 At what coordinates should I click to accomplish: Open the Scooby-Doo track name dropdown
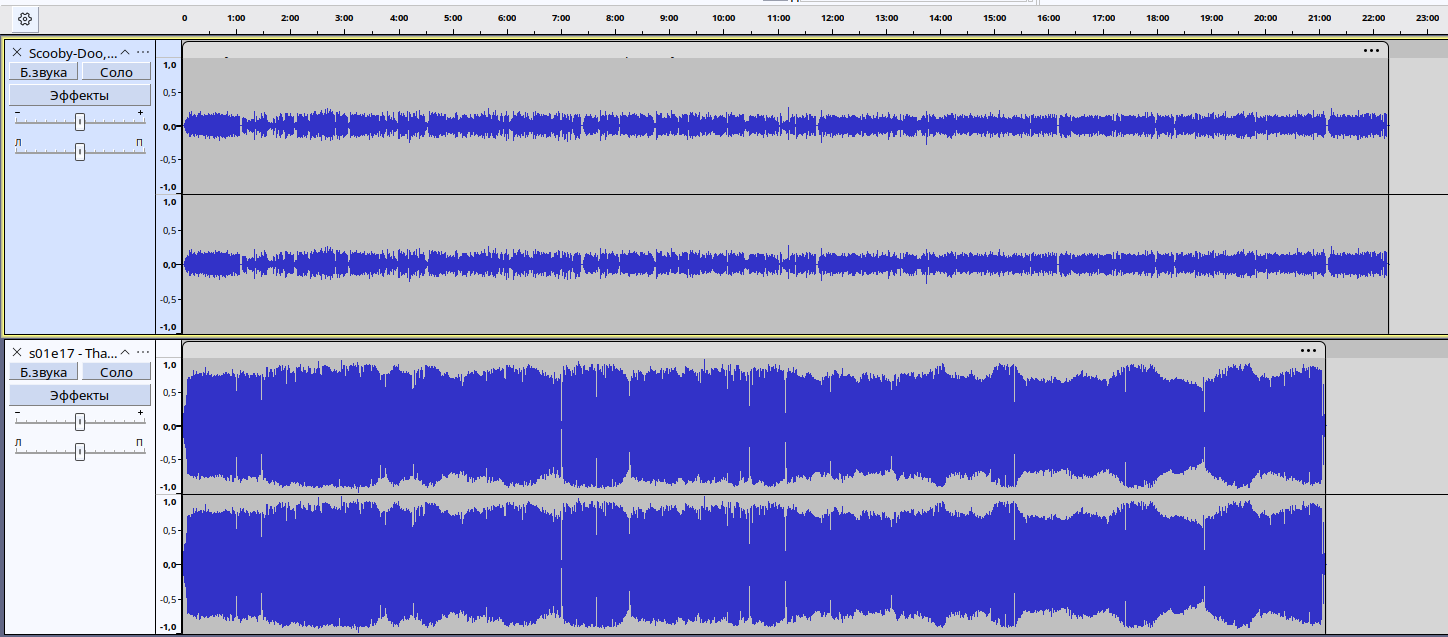pyautogui.click(x=73, y=52)
